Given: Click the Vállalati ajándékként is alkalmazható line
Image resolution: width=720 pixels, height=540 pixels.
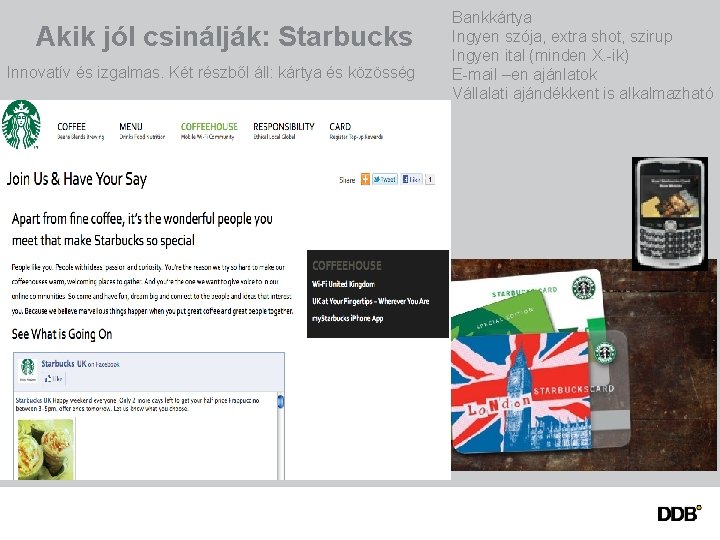Looking at the screenshot, I should pyautogui.click(x=583, y=93).
